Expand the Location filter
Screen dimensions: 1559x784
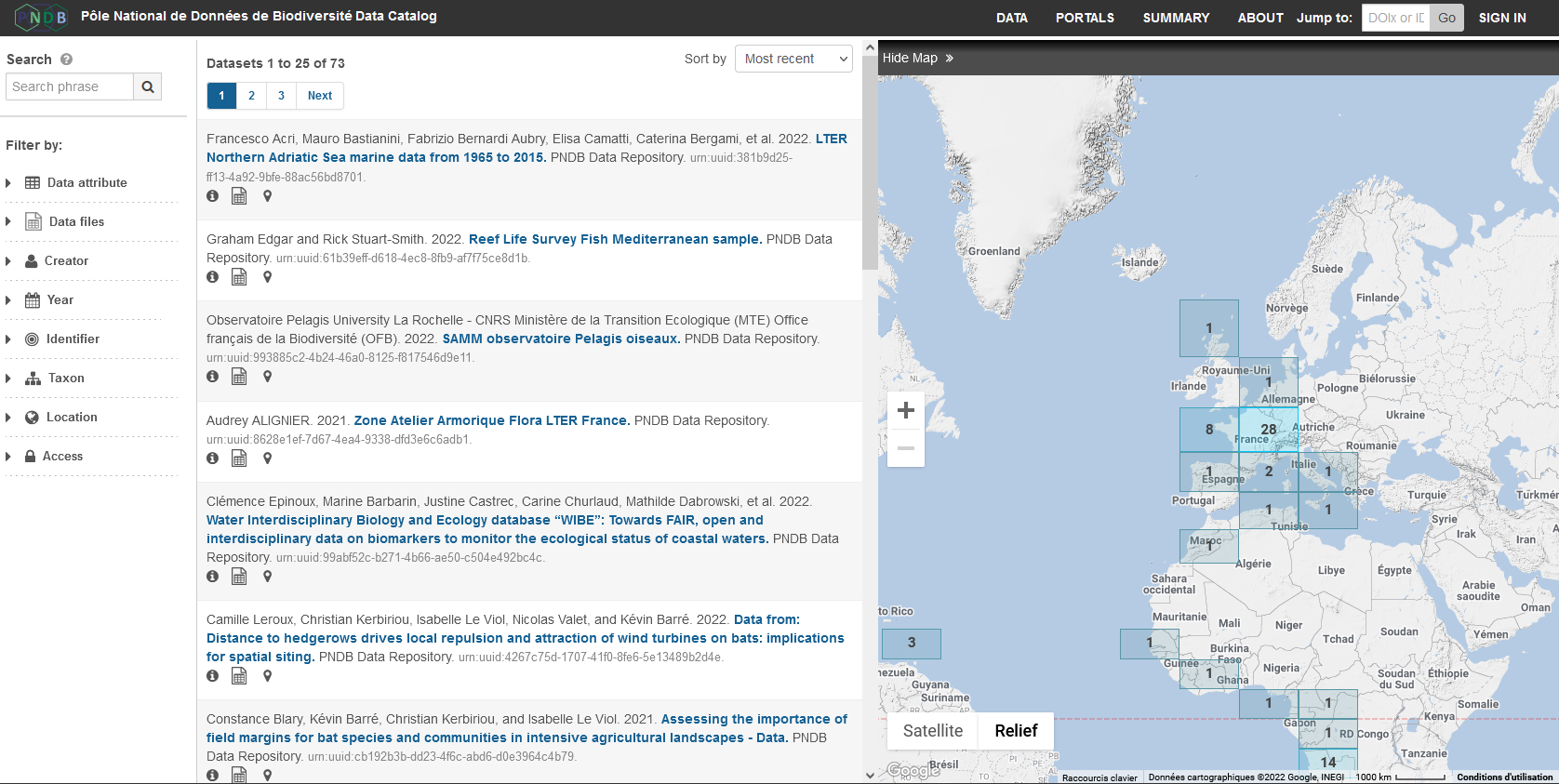(x=90, y=418)
